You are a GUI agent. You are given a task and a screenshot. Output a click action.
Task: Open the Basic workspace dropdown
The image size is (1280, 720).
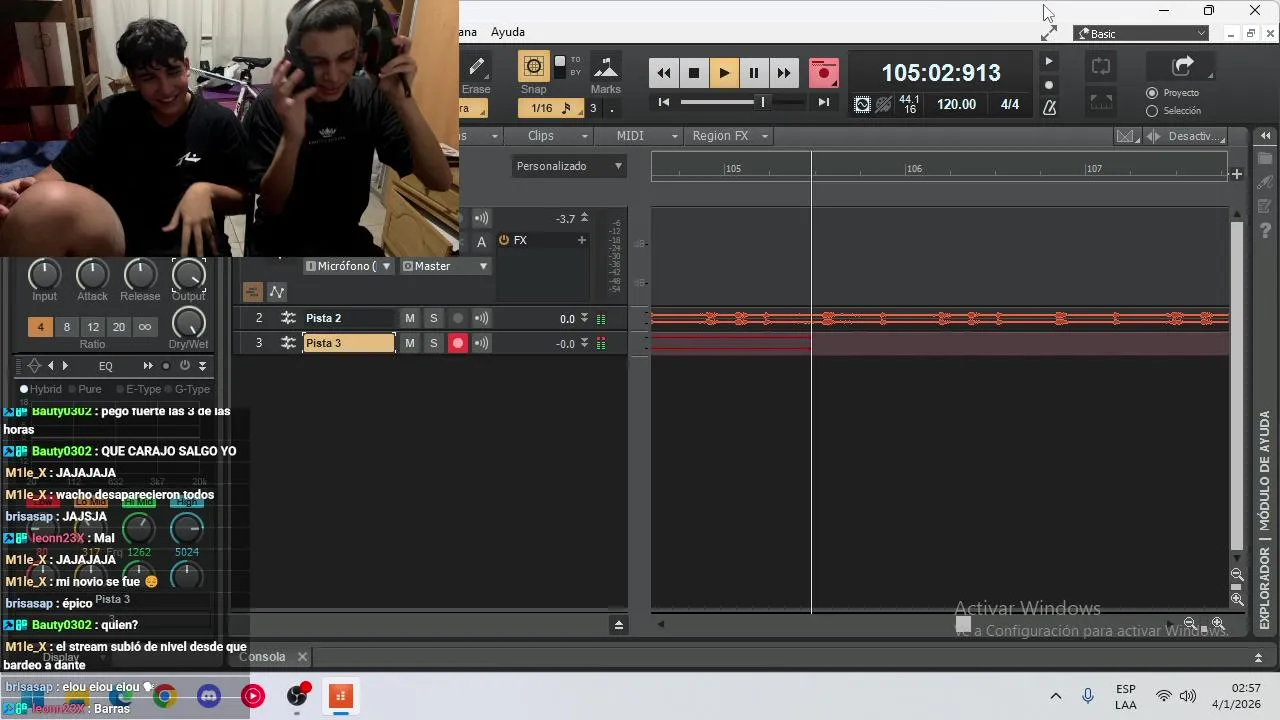[1142, 34]
